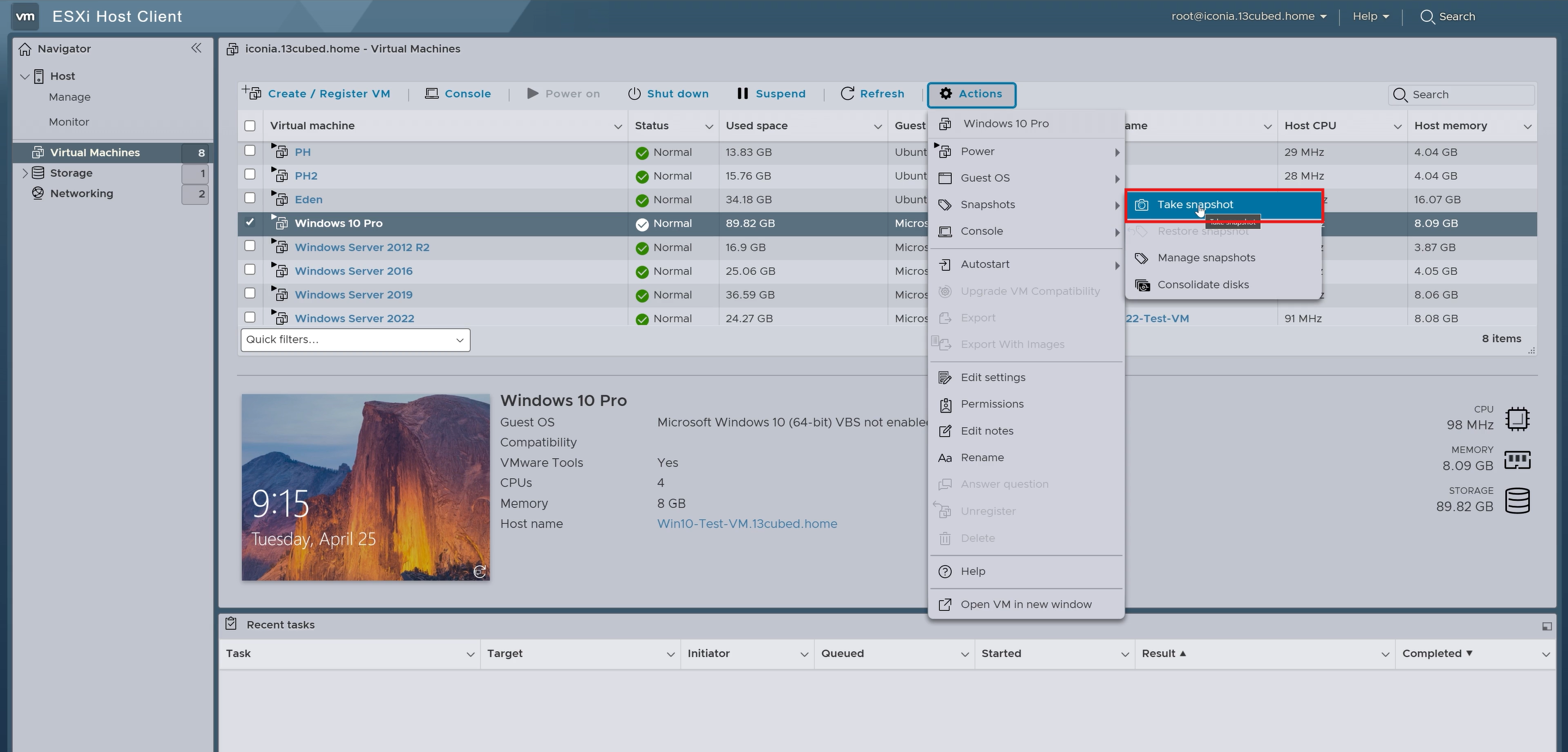Click the Create / Register VM icon
This screenshot has height=752, width=1568.
click(251, 93)
